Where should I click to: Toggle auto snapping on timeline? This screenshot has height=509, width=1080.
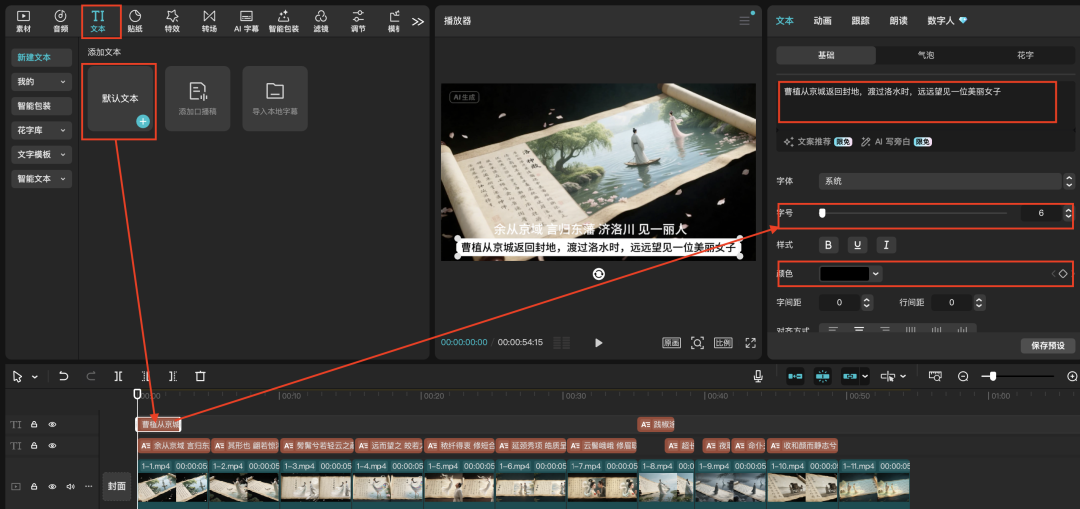point(822,376)
